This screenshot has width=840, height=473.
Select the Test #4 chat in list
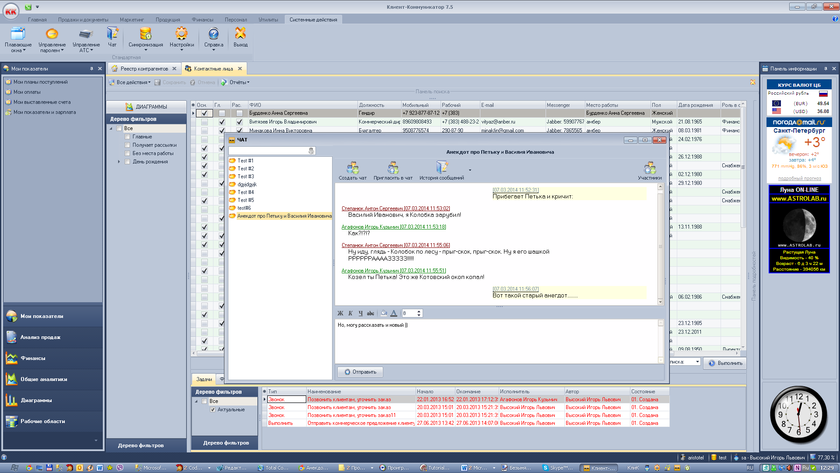click(x=245, y=192)
